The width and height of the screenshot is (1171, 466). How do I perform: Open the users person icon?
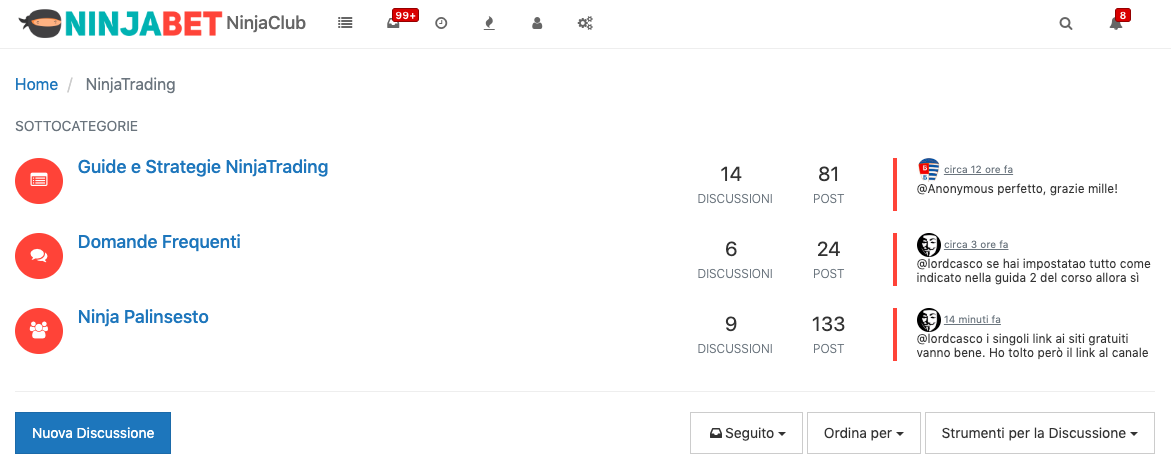click(537, 23)
